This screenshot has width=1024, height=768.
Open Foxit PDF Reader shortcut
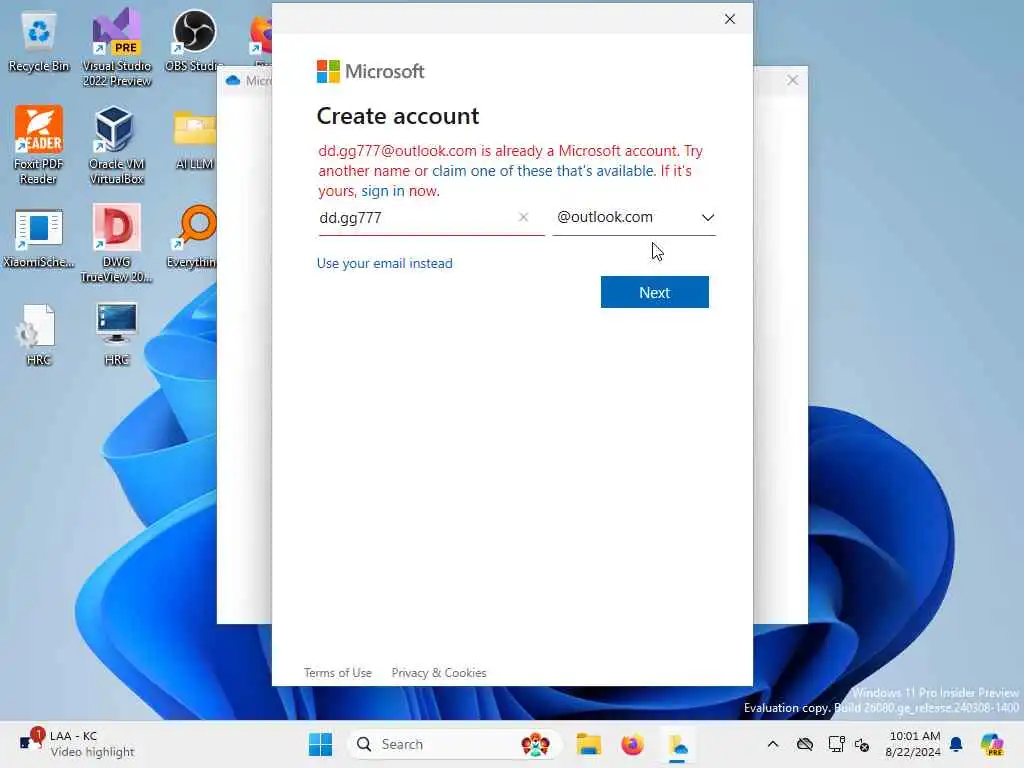(x=38, y=145)
